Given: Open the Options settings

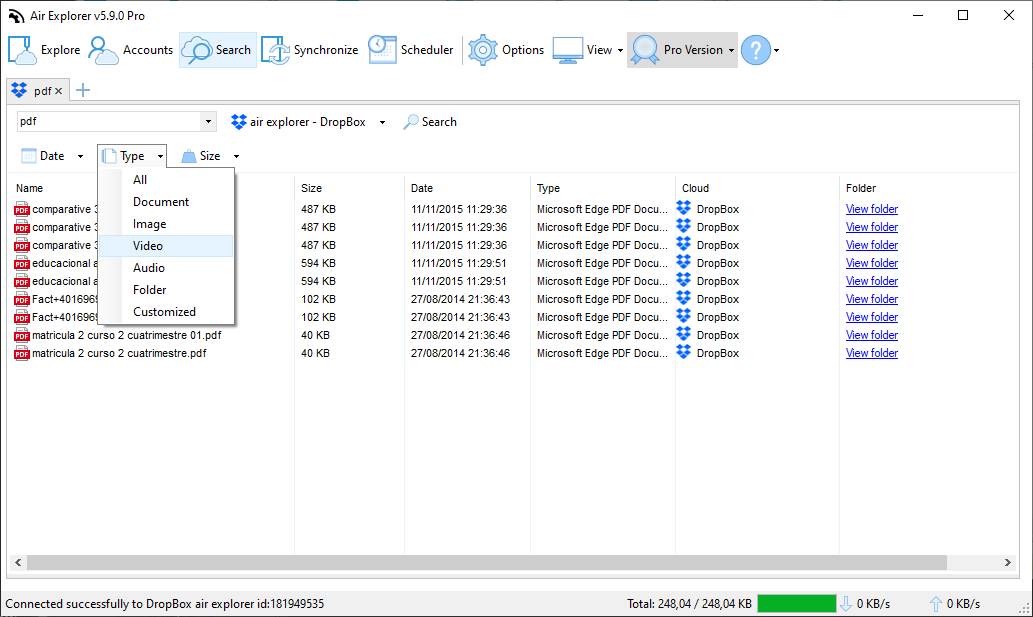Looking at the screenshot, I should coord(505,48).
